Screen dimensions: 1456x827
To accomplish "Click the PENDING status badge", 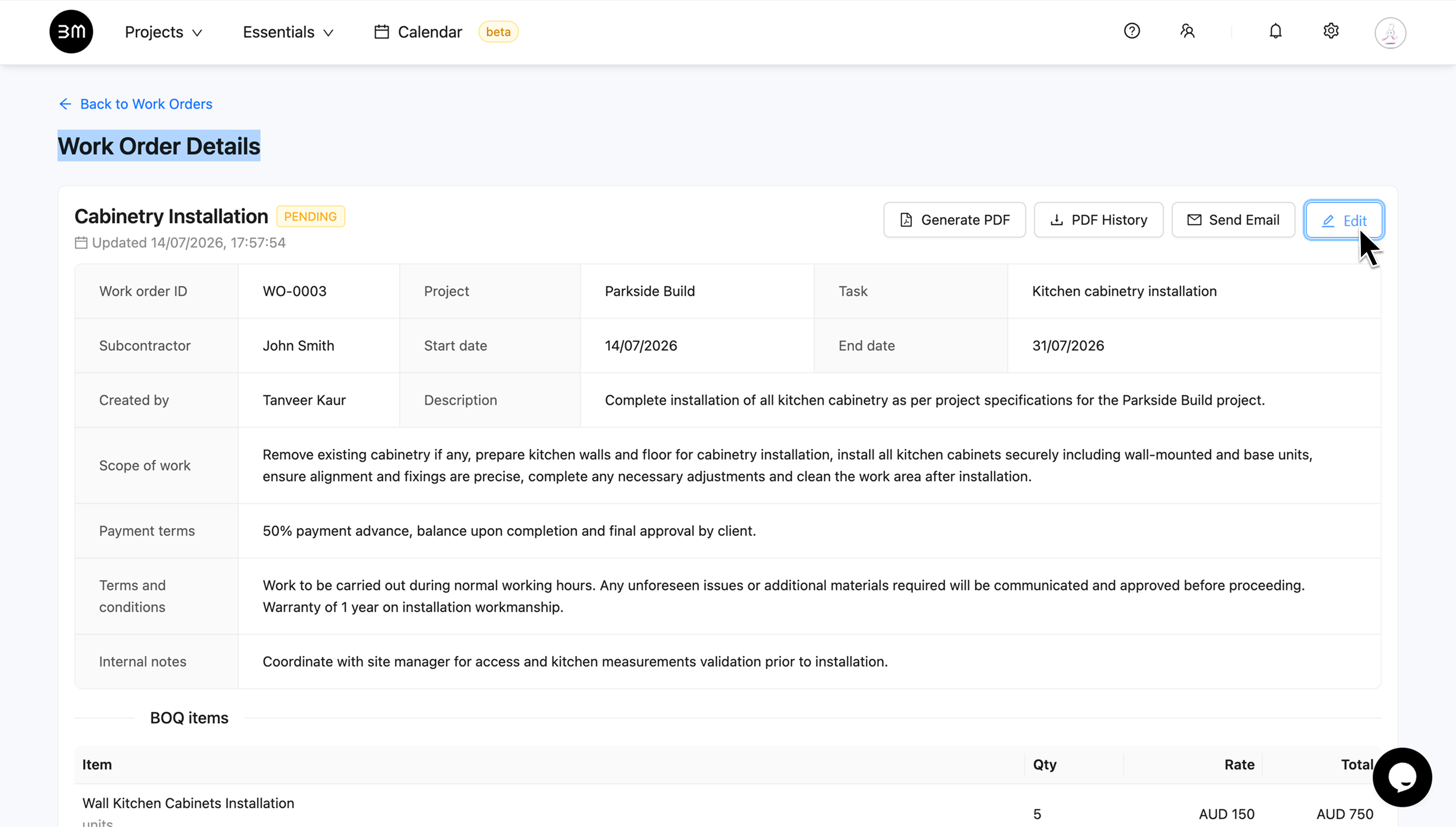I will 310,216.
